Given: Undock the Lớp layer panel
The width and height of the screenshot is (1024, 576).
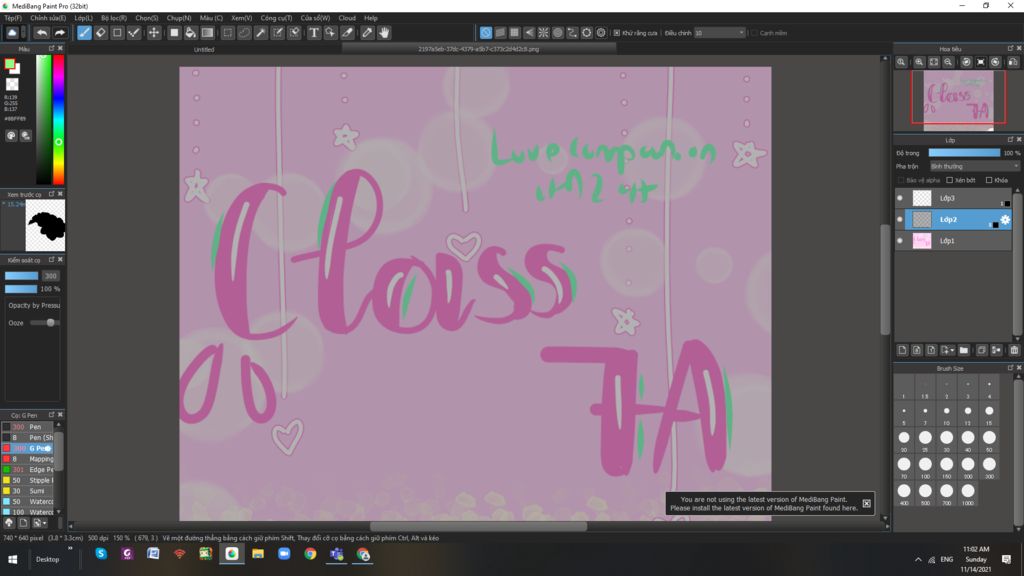Looking at the screenshot, I should click(x=1010, y=140).
